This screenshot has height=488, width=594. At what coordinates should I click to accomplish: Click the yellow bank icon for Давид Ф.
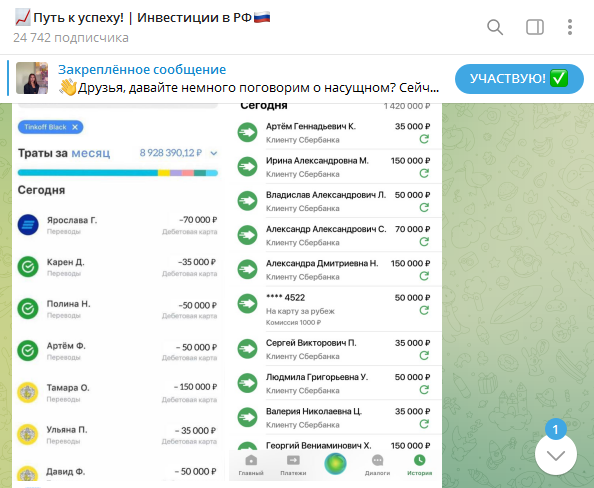tap(28, 474)
